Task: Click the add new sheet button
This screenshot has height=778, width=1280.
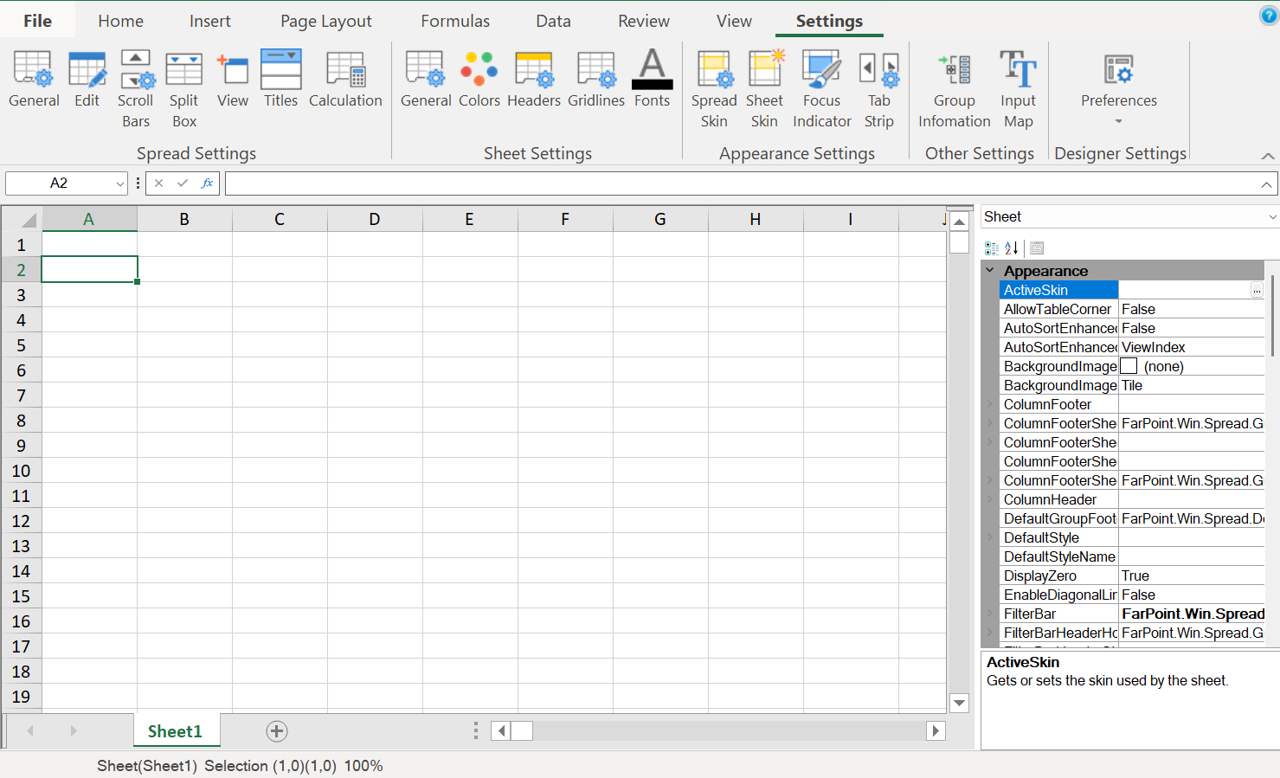Action: point(277,731)
